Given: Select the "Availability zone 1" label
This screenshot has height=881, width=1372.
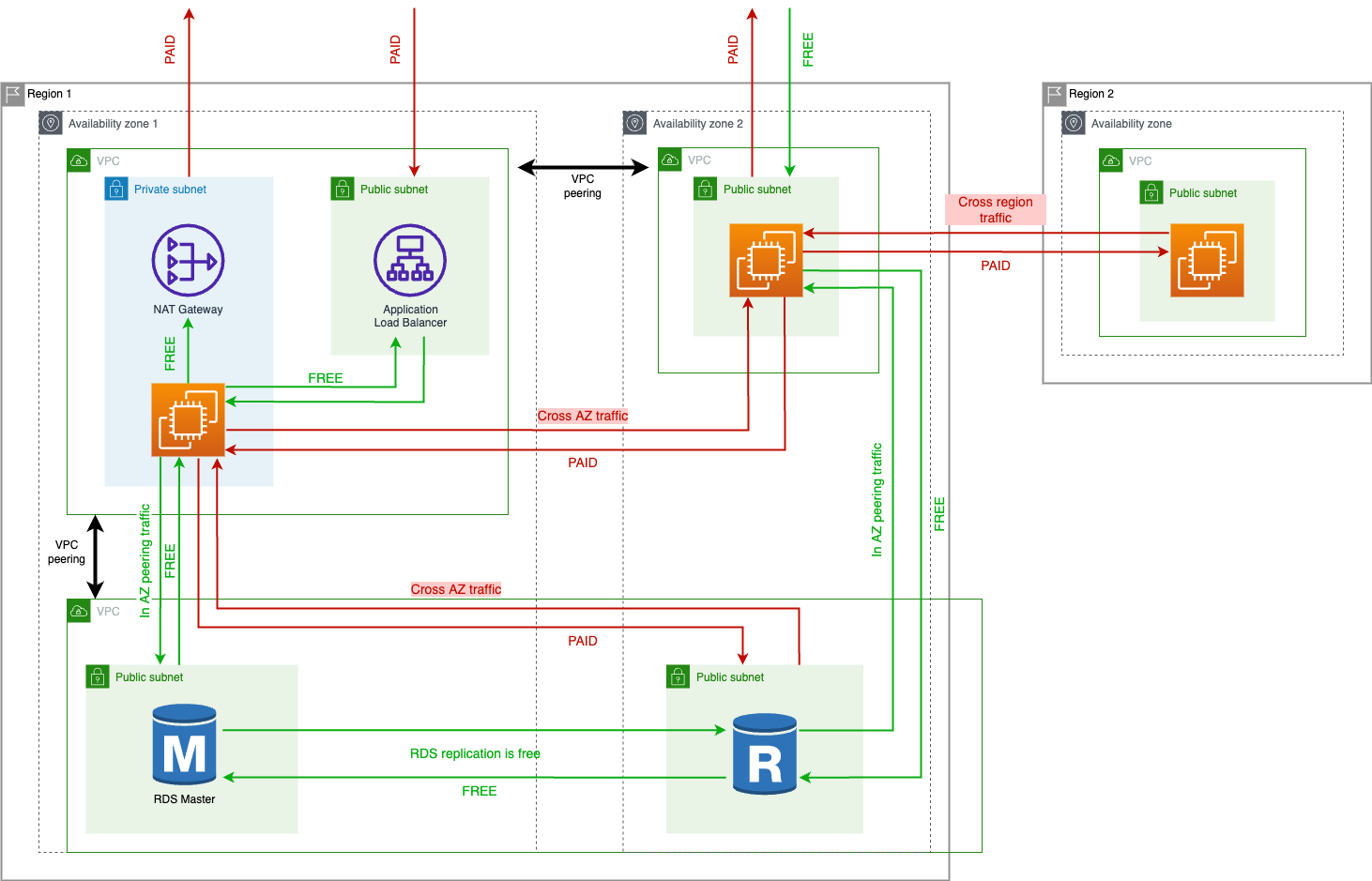Looking at the screenshot, I should (x=113, y=124).
